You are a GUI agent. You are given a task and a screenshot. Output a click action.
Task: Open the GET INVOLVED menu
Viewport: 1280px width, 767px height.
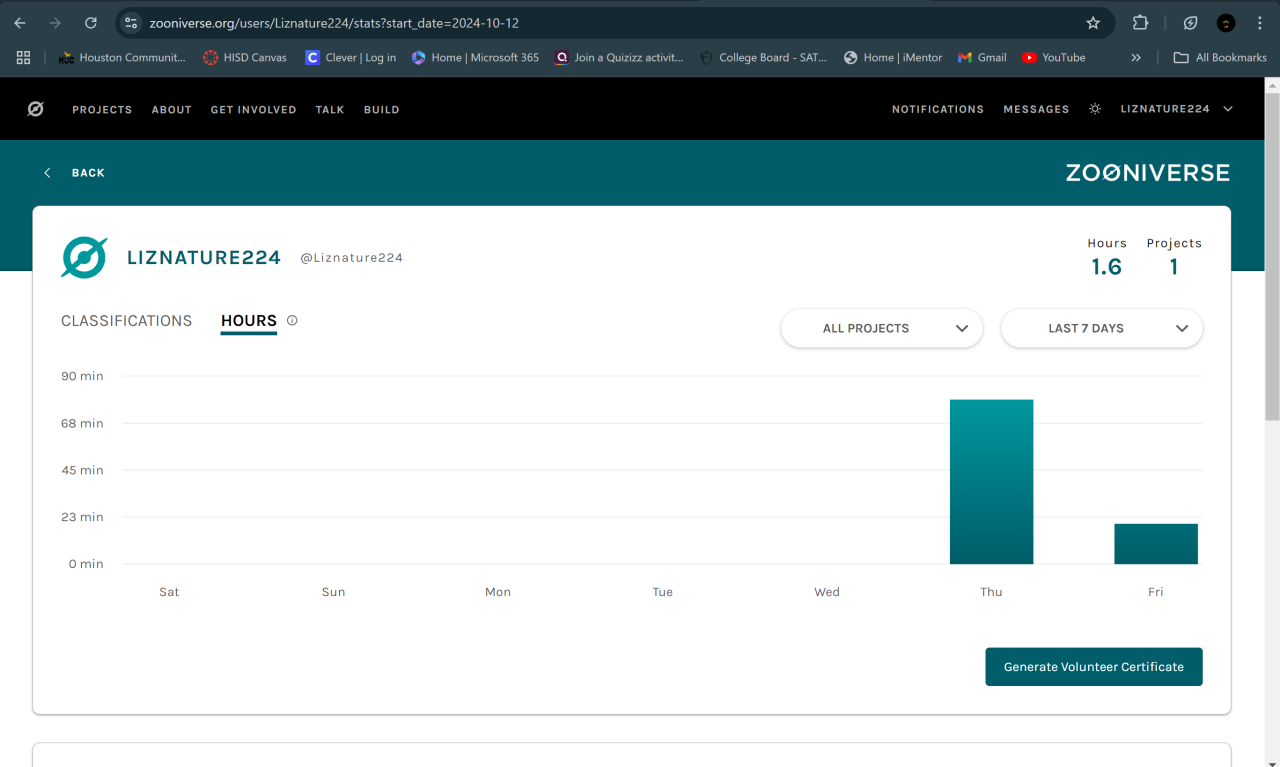253,110
